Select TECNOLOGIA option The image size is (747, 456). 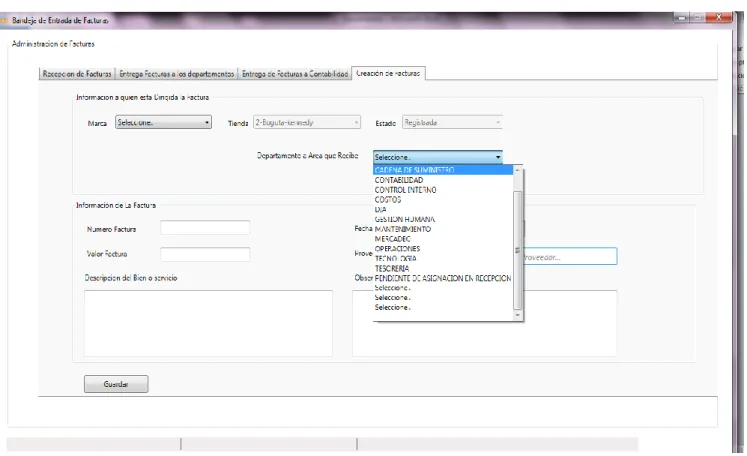tap(443, 258)
